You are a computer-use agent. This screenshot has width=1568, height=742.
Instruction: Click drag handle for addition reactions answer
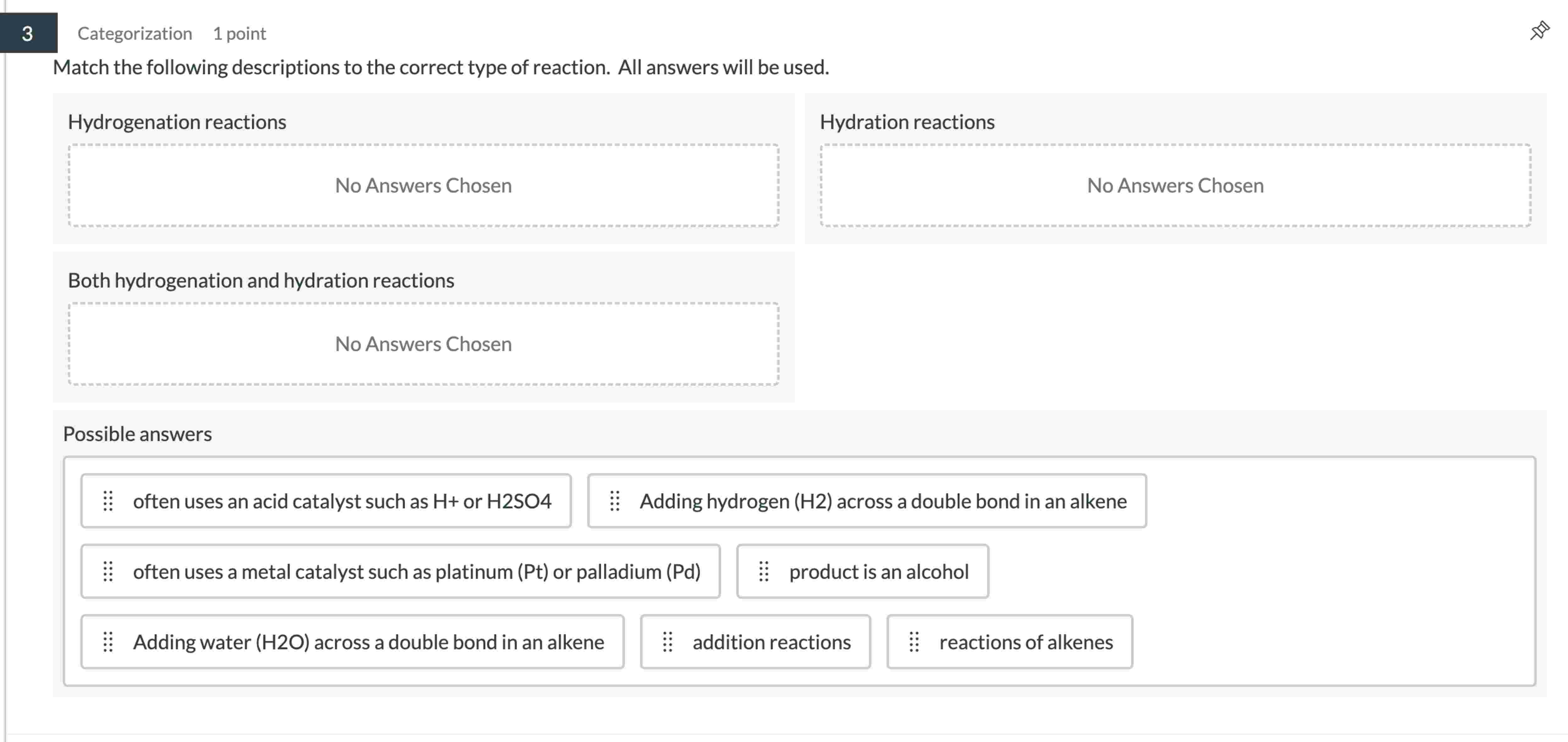point(667,642)
